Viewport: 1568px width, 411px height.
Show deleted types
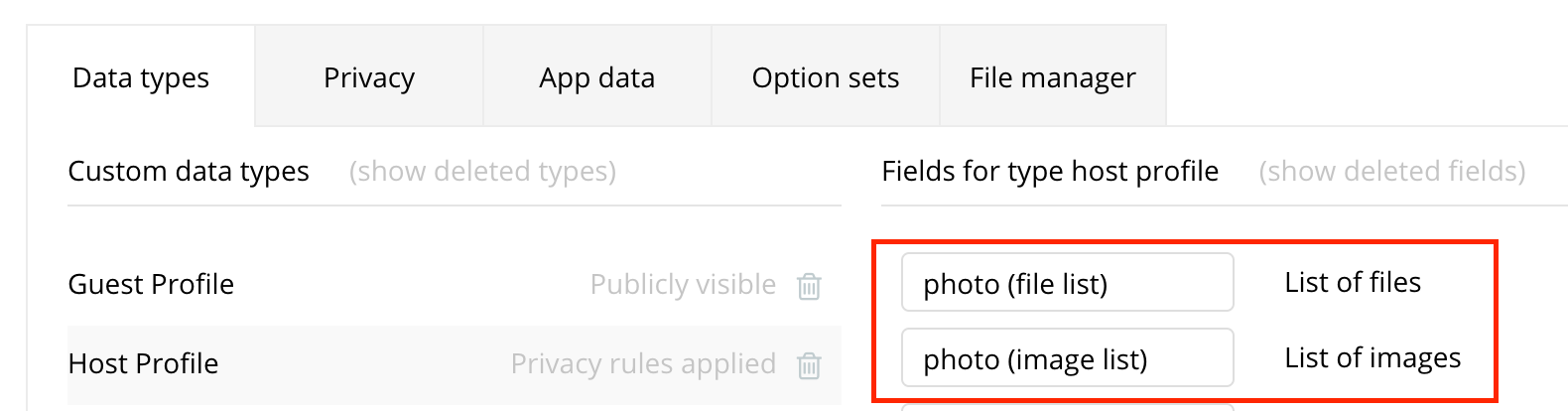482,171
